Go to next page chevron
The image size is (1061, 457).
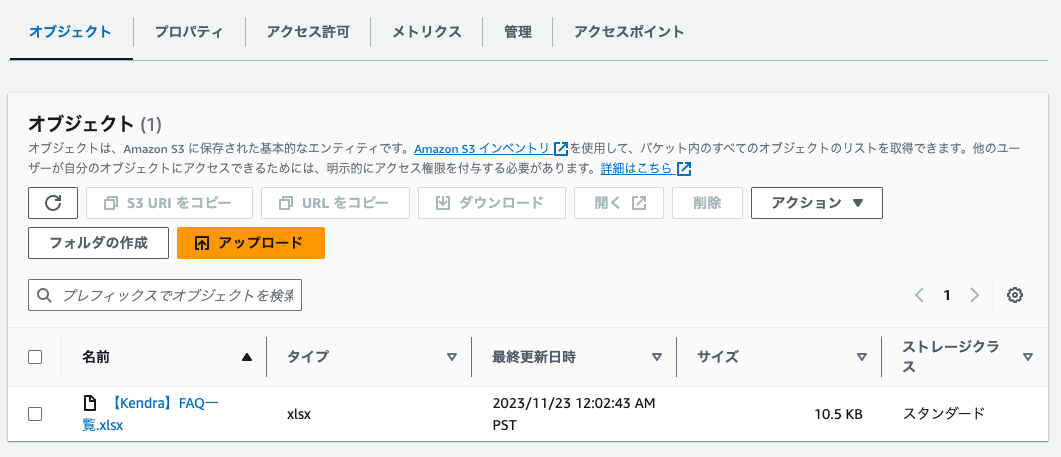974,295
